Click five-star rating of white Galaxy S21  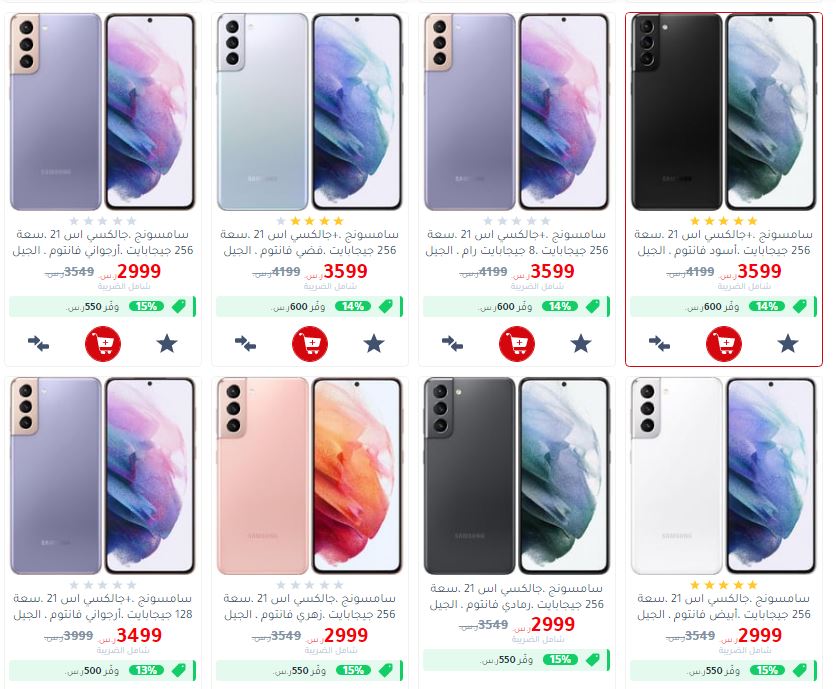[724, 585]
